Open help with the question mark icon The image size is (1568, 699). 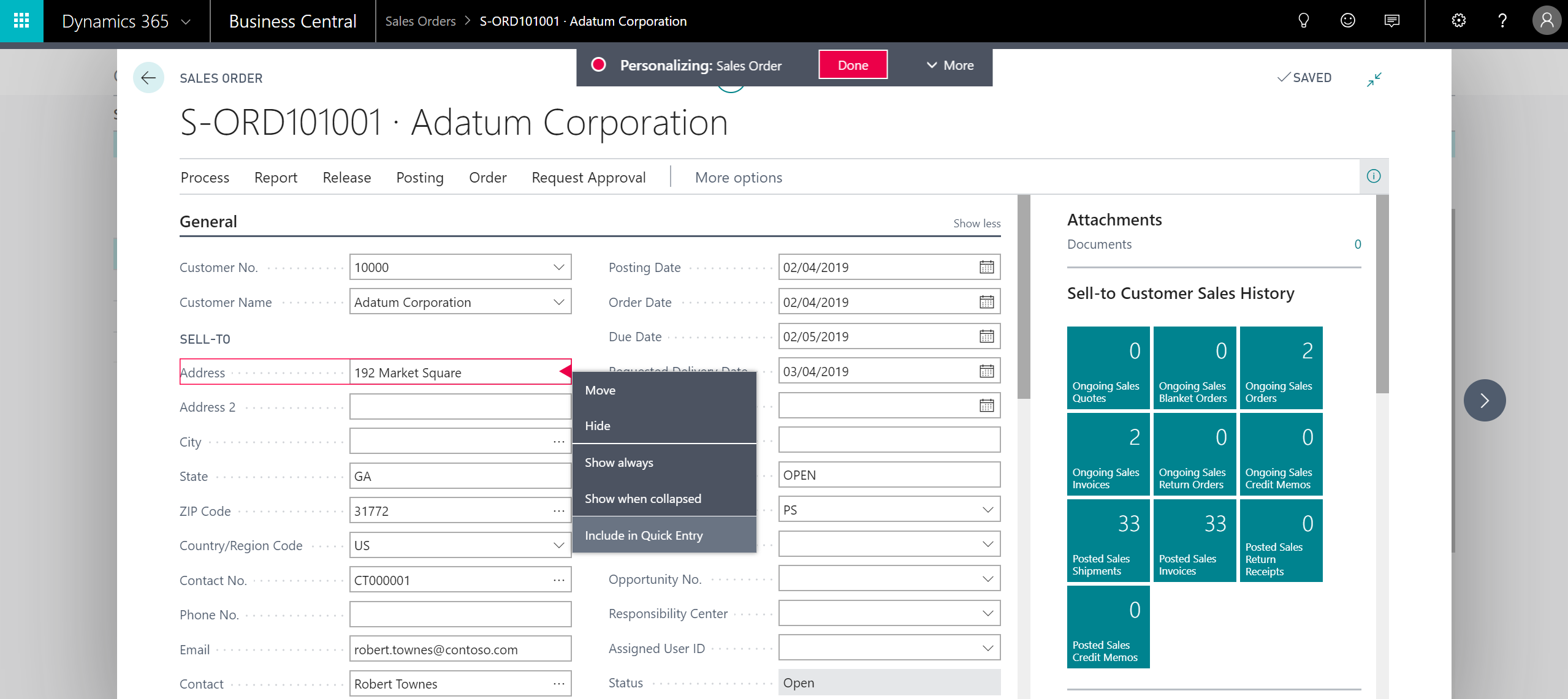tap(1502, 21)
